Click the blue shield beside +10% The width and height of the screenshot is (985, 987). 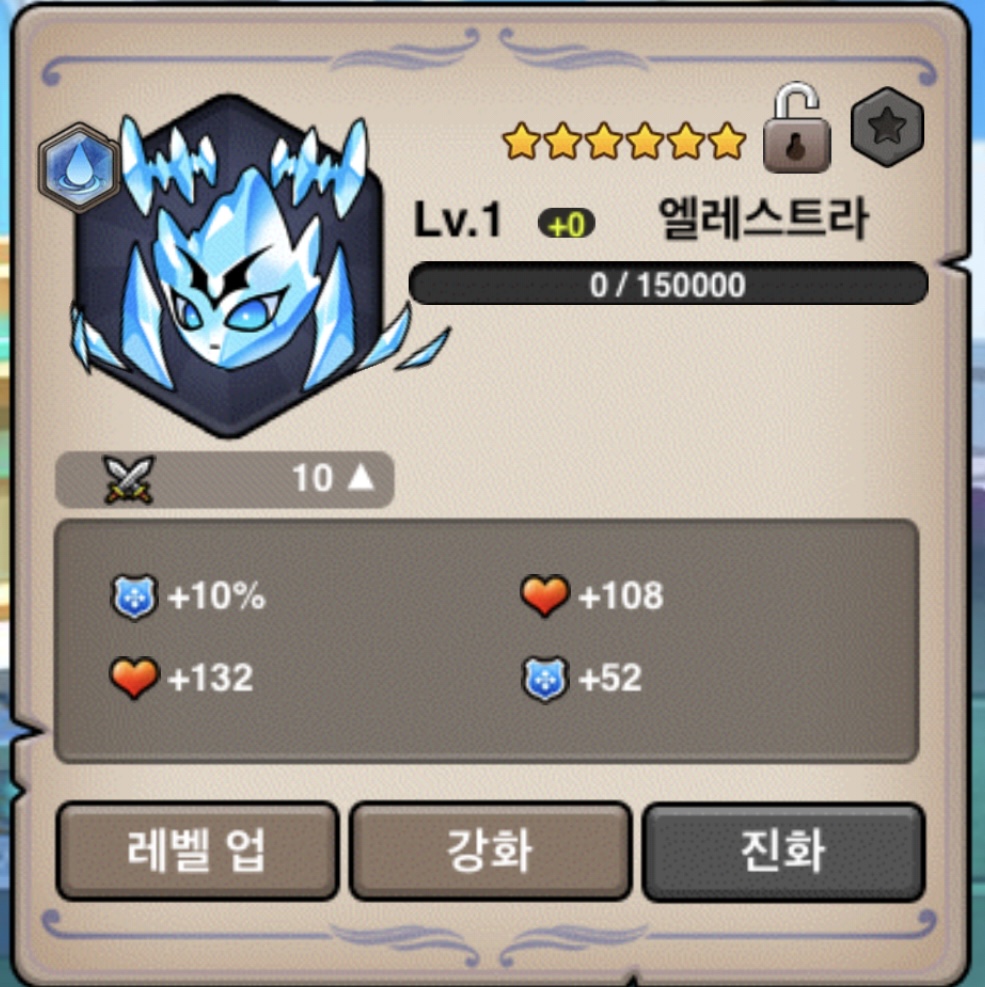[x=133, y=596]
